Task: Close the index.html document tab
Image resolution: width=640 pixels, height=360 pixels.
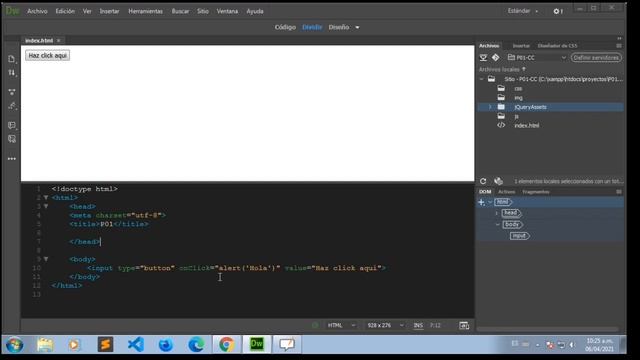Action: (59, 40)
